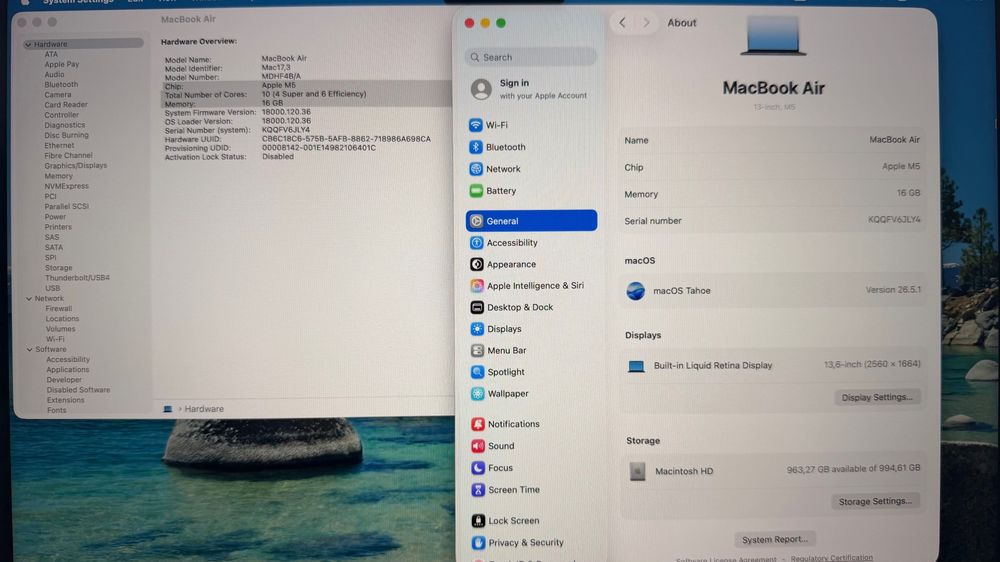This screenshot has width=1000, height=562.
Task: Select Card Reader in hardware list
Action: [x=66, y=105]
